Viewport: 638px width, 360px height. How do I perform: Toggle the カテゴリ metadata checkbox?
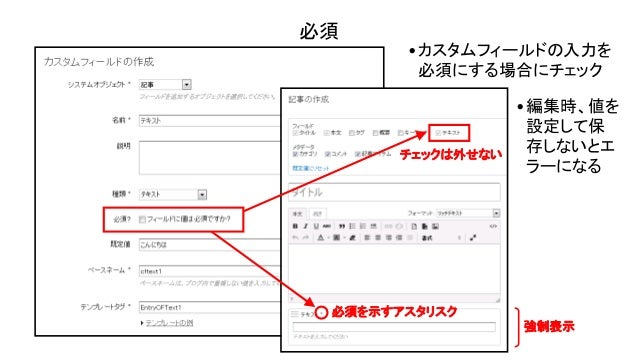295,154
